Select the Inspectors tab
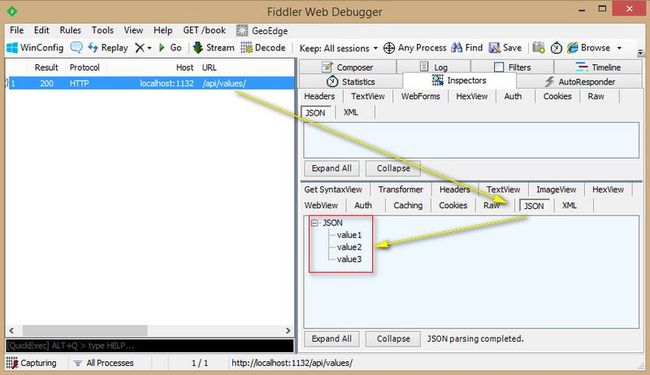Image resolution: width=650 pixels, height=375 pixels. (459, 80)
